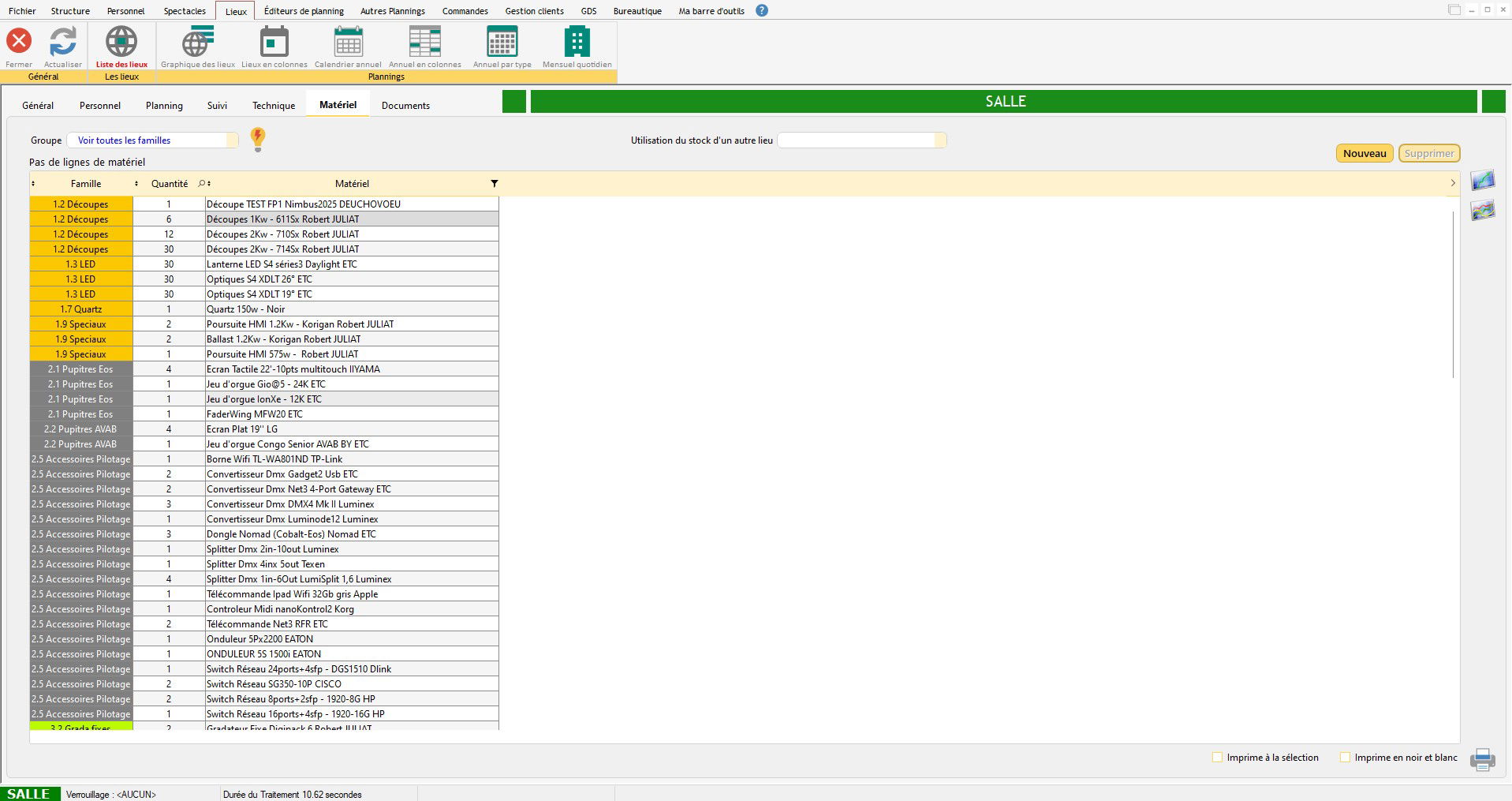1512x801 pixels.
Task: Open the Calendrier annuel view
Action: pos(348,42)
